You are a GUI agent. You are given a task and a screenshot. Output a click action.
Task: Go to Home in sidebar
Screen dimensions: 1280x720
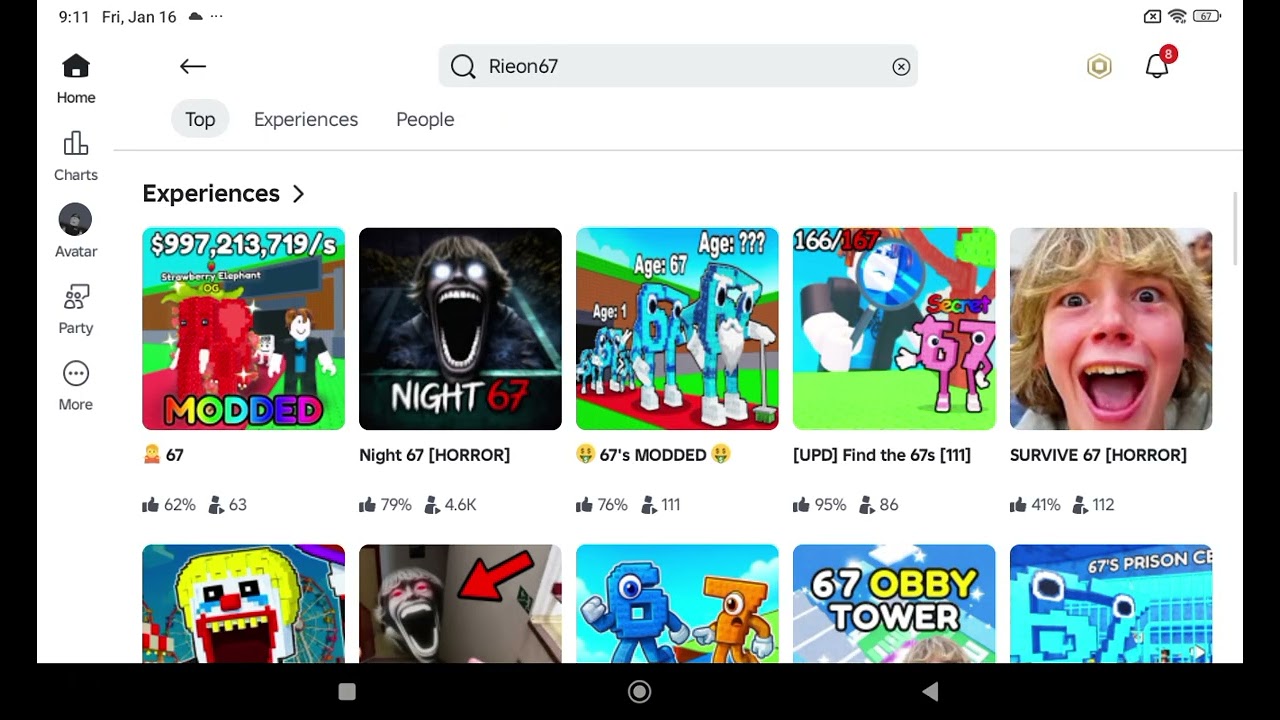click(76, 79)
